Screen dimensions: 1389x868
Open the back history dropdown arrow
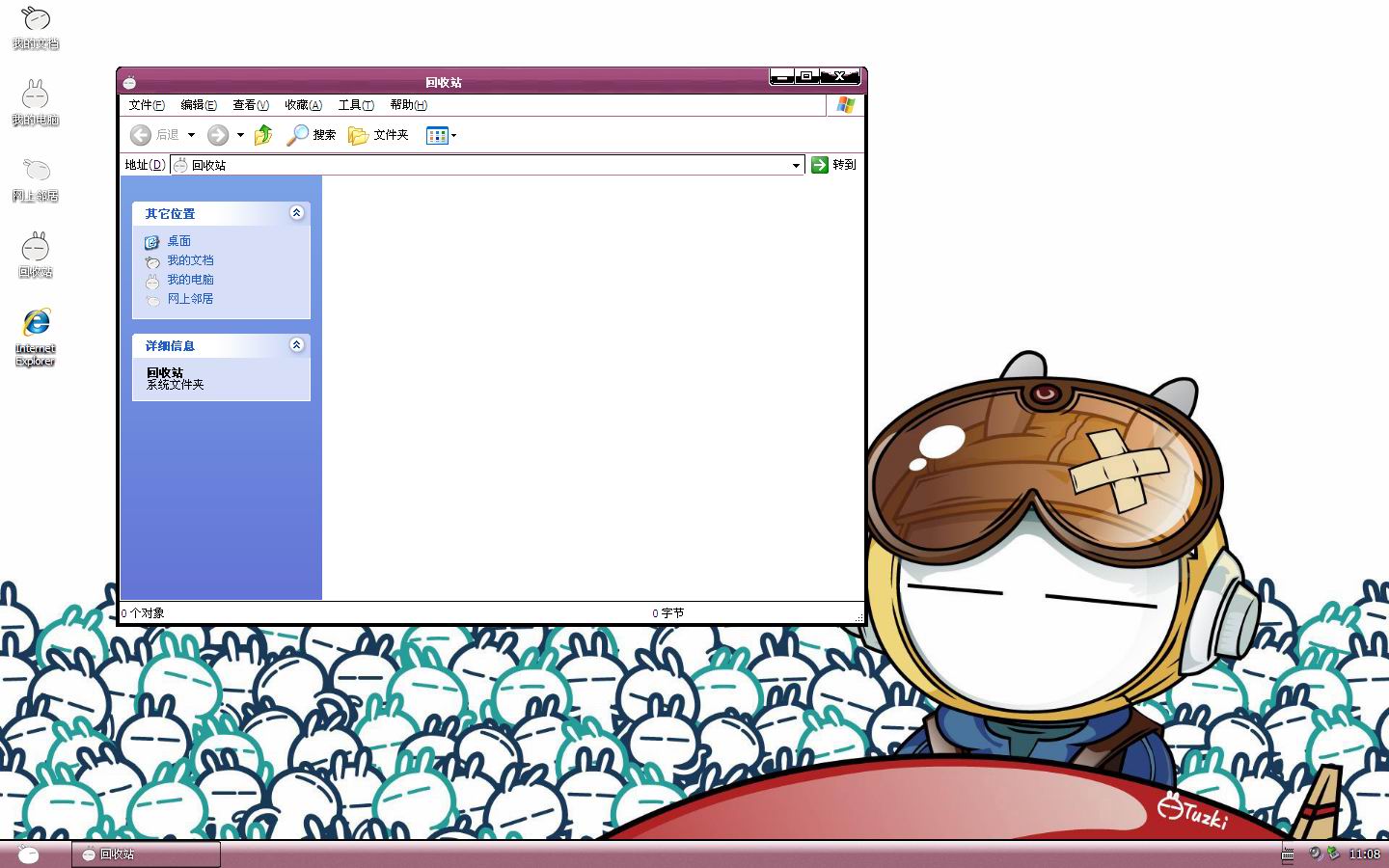coord(191,135)
